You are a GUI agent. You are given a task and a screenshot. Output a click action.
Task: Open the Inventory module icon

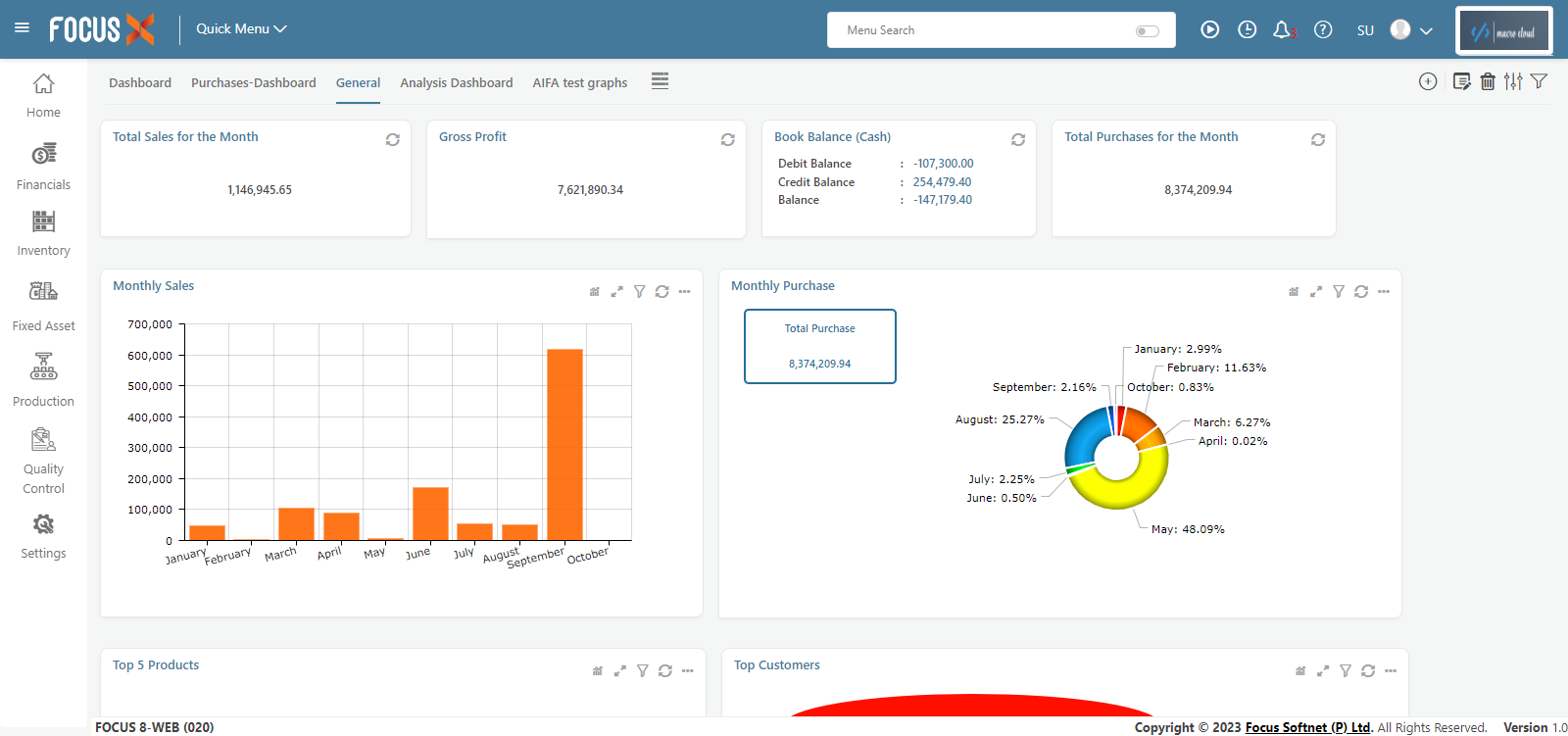click(43, 221)
